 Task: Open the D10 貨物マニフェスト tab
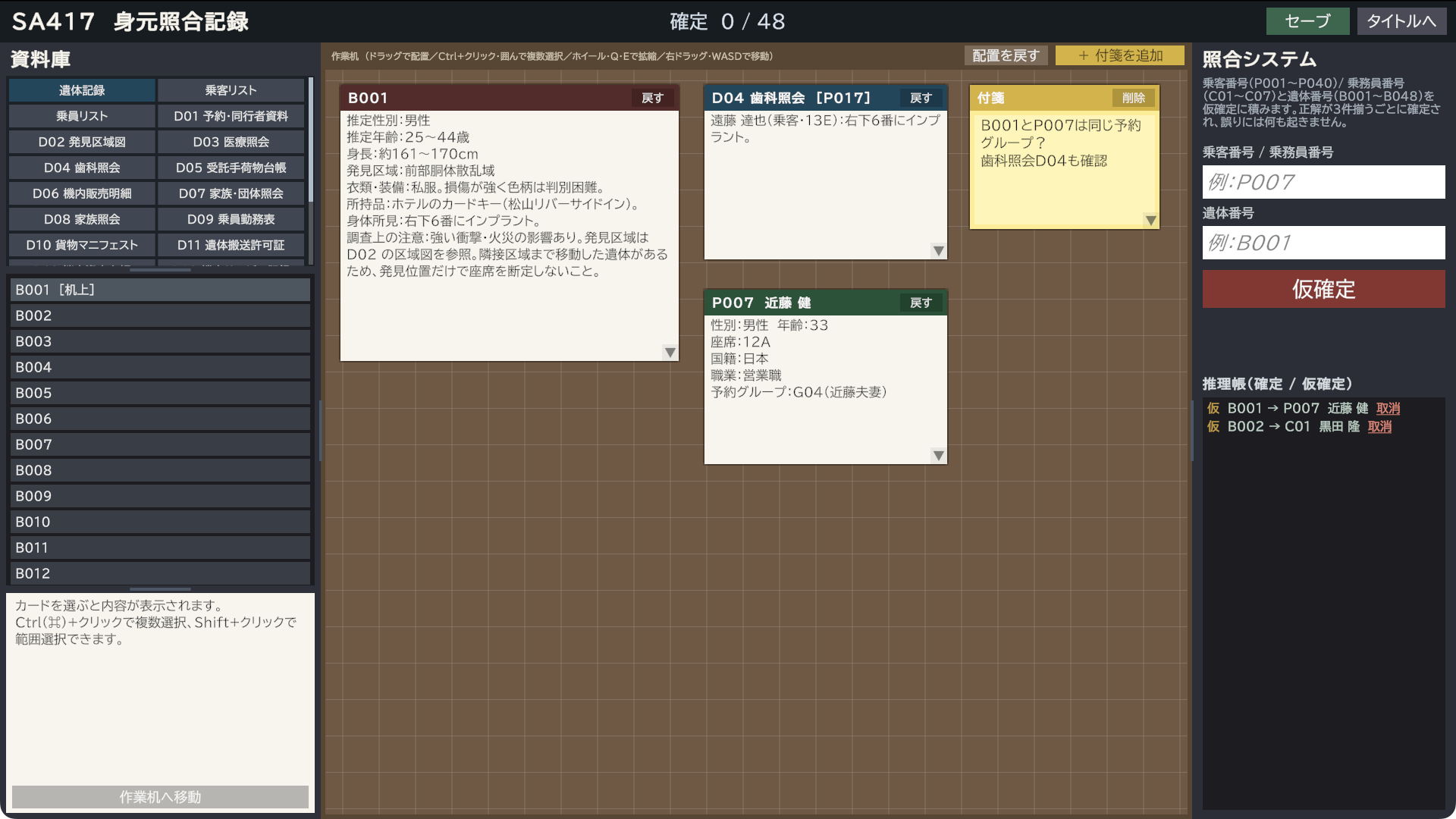(x=82, y=245)
